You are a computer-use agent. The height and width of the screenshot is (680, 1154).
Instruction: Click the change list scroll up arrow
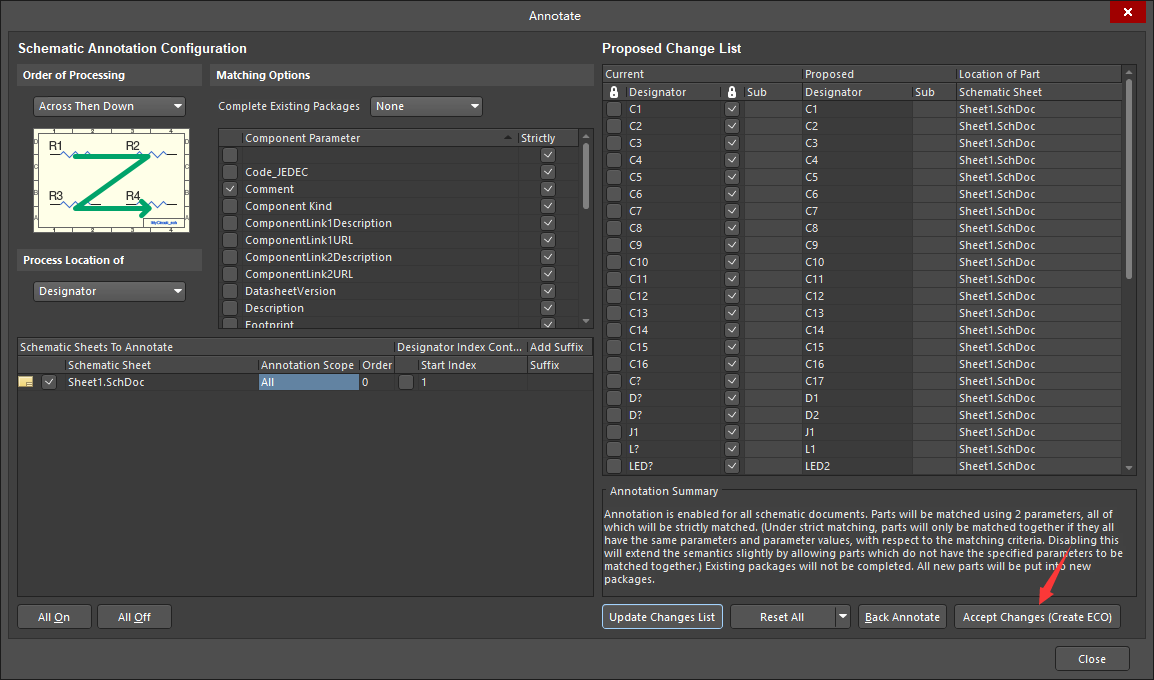click(x=1129, y=73)
